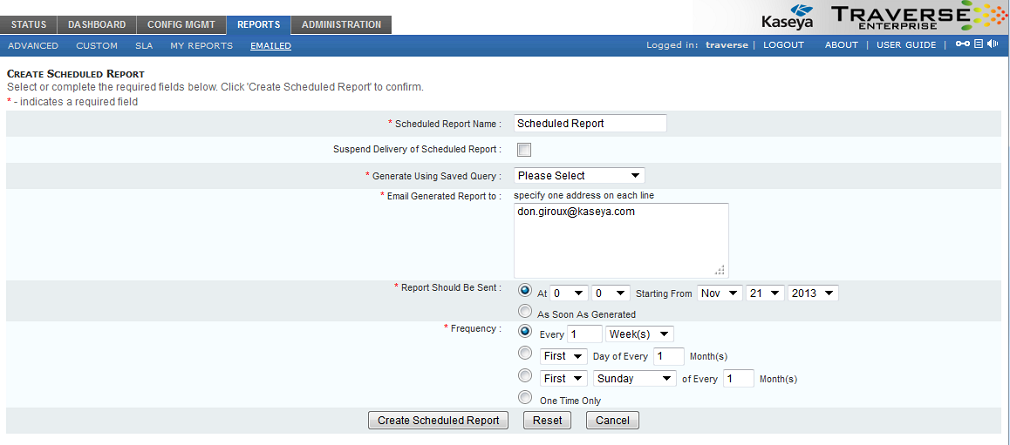Click the document page icon in header
Image resolution: width=1010 pixels, height=445 pixels.
click(979, 45)
